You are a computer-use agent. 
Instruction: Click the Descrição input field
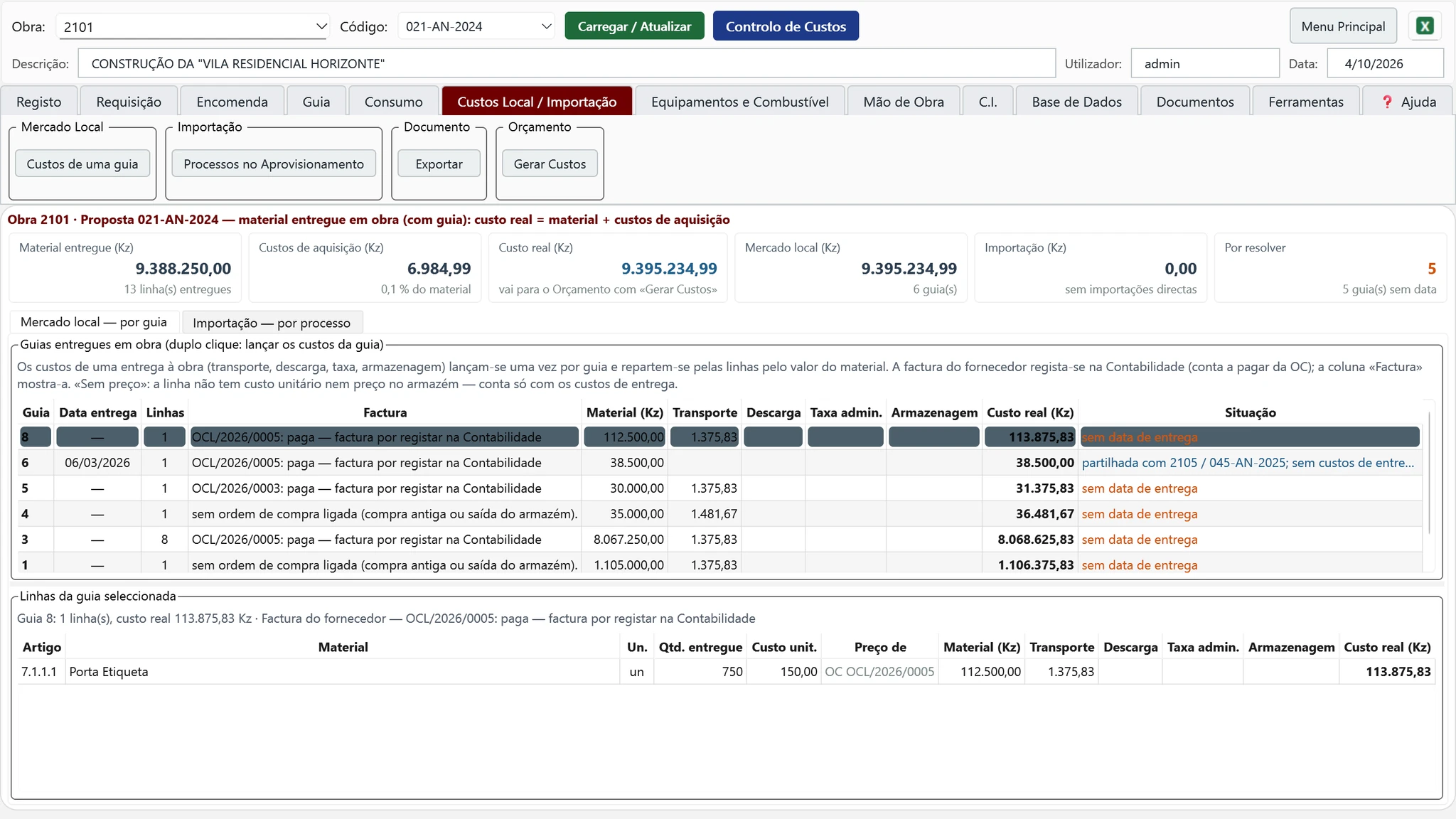click(567, 63)
